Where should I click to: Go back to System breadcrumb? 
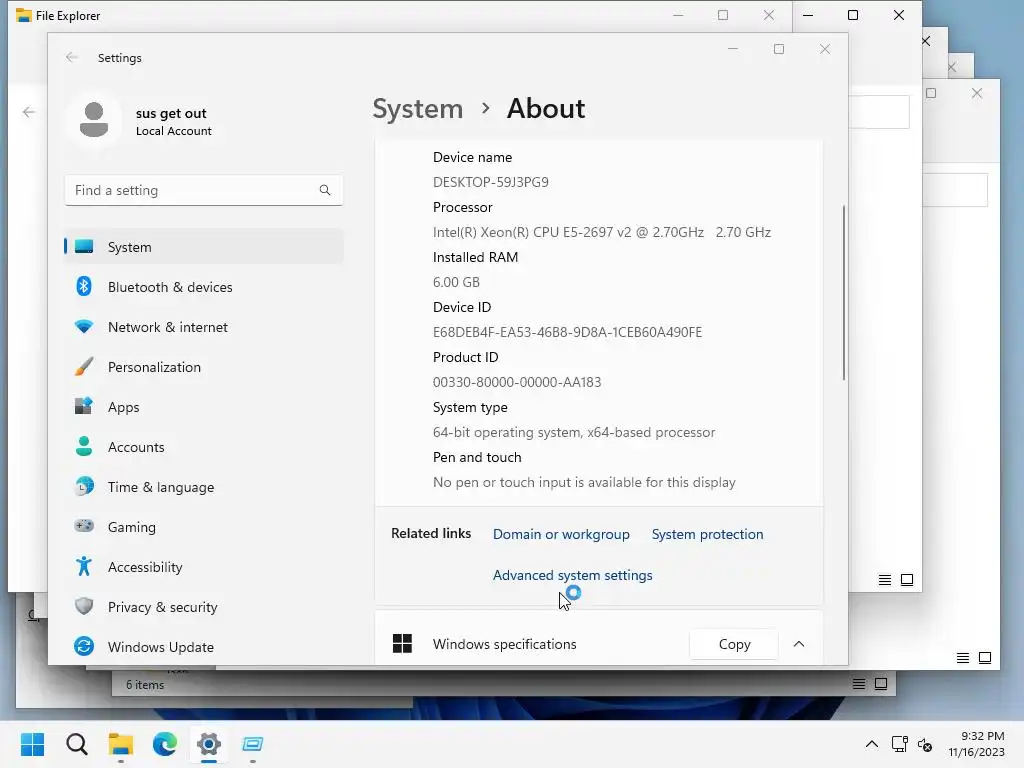pyautogui.click(x=417, y=108)
